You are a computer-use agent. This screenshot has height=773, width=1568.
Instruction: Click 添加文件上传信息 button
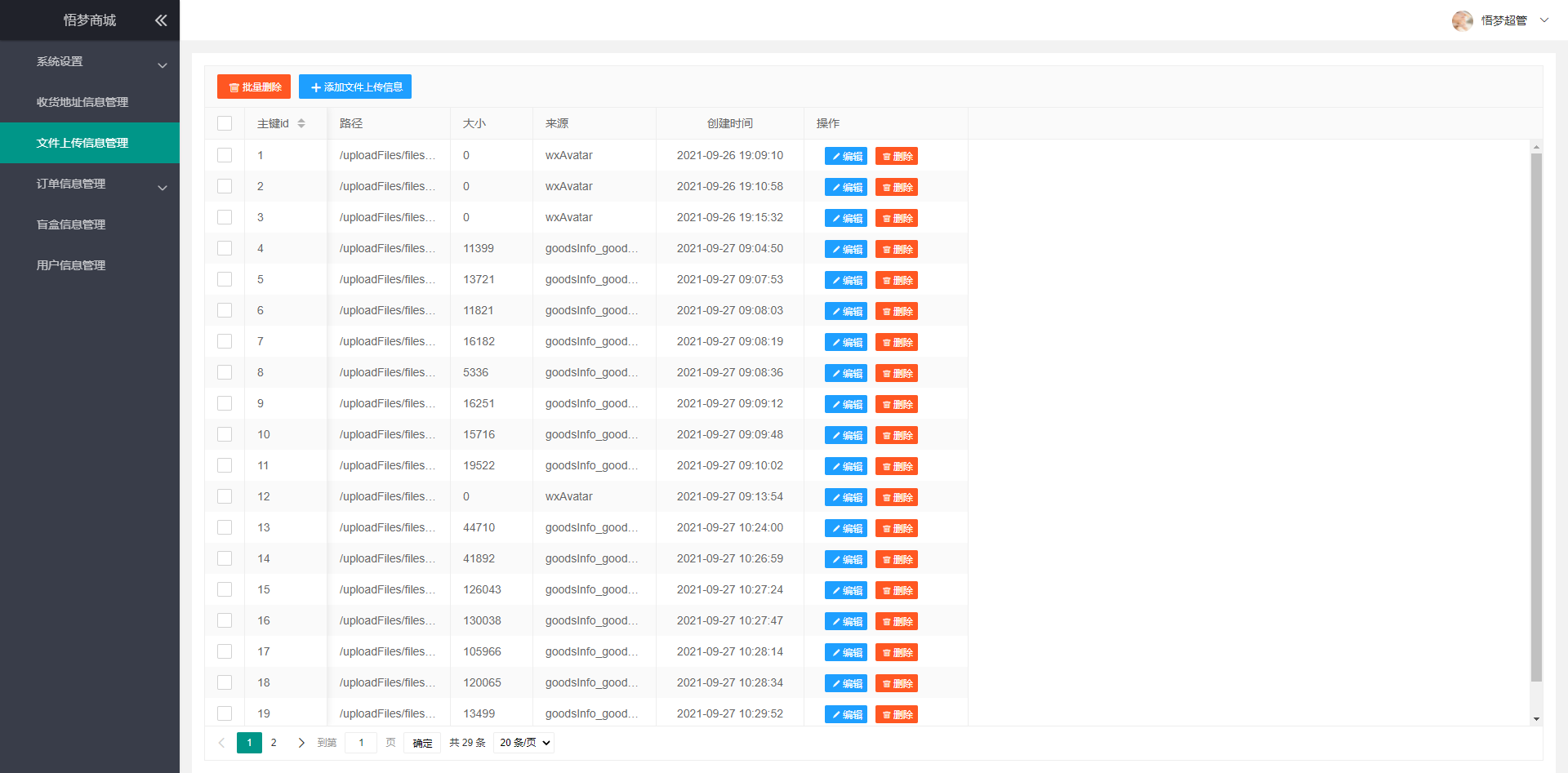355,87
